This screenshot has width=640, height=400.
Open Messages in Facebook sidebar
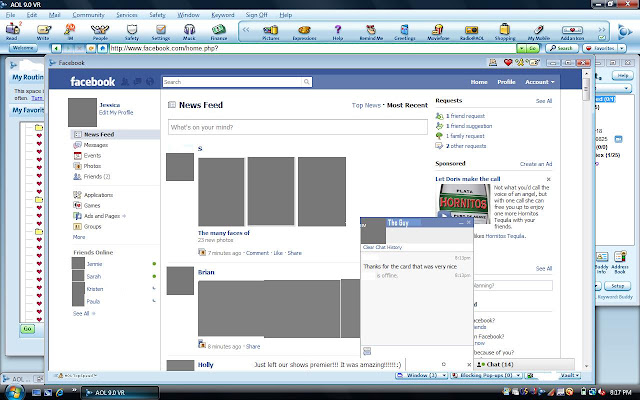point(96,145)
